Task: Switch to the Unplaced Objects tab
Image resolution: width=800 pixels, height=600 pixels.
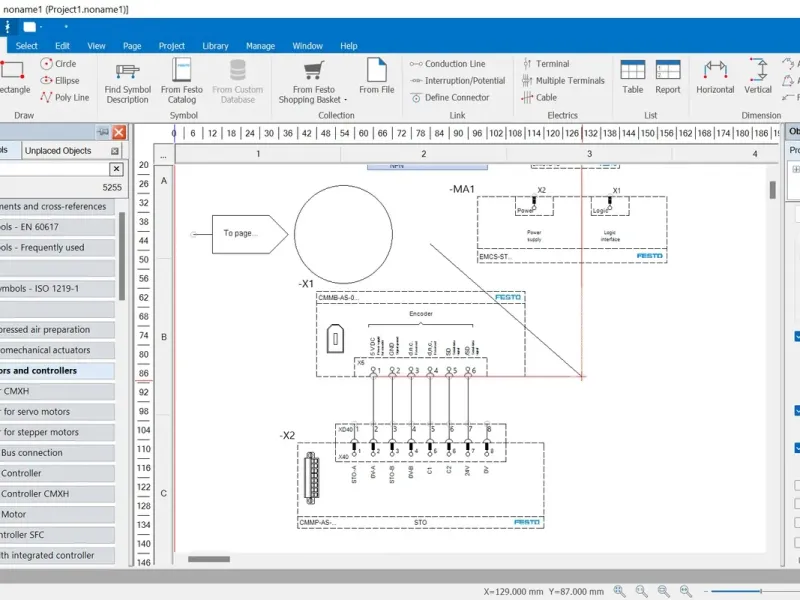Action: click(x=58, y=151)
